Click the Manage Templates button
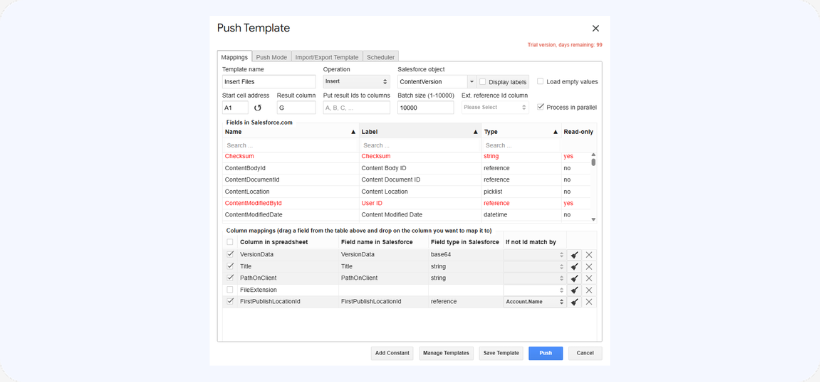The width and height of the screenshot is (820, 382). tap(446, 353)
